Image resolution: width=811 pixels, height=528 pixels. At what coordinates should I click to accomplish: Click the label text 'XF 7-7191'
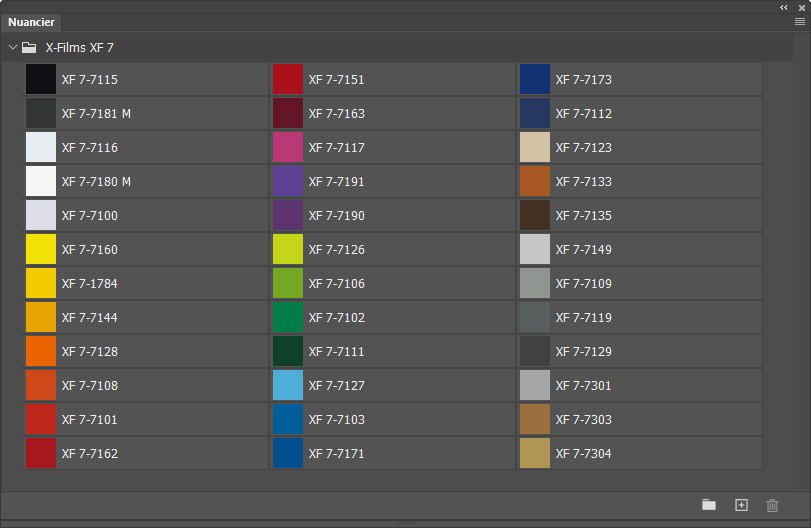(336, 182)
